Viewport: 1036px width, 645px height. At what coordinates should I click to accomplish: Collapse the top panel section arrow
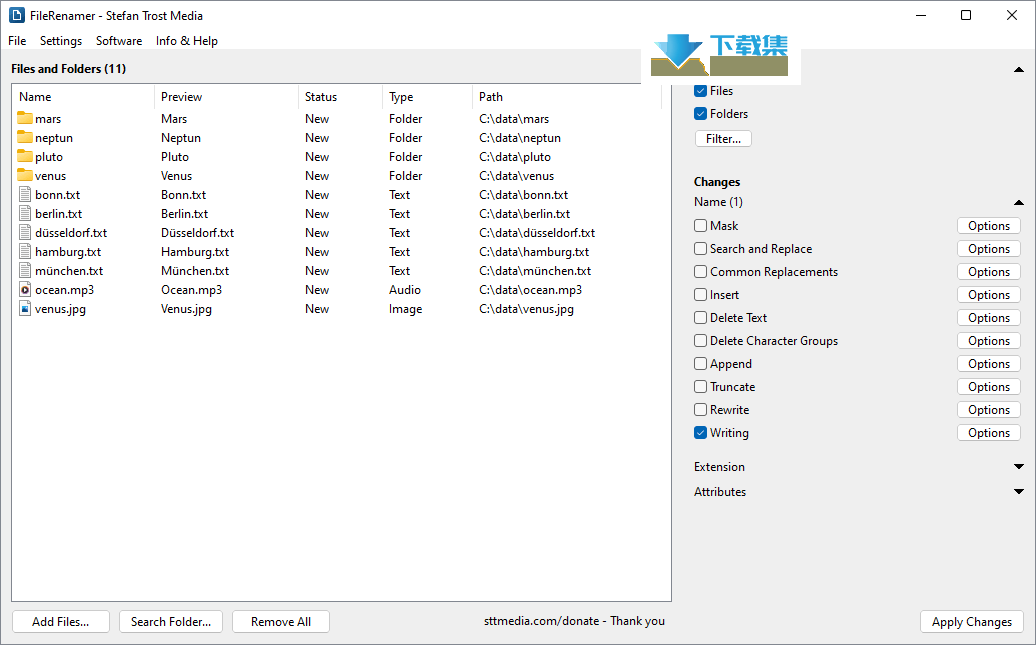1019,69
